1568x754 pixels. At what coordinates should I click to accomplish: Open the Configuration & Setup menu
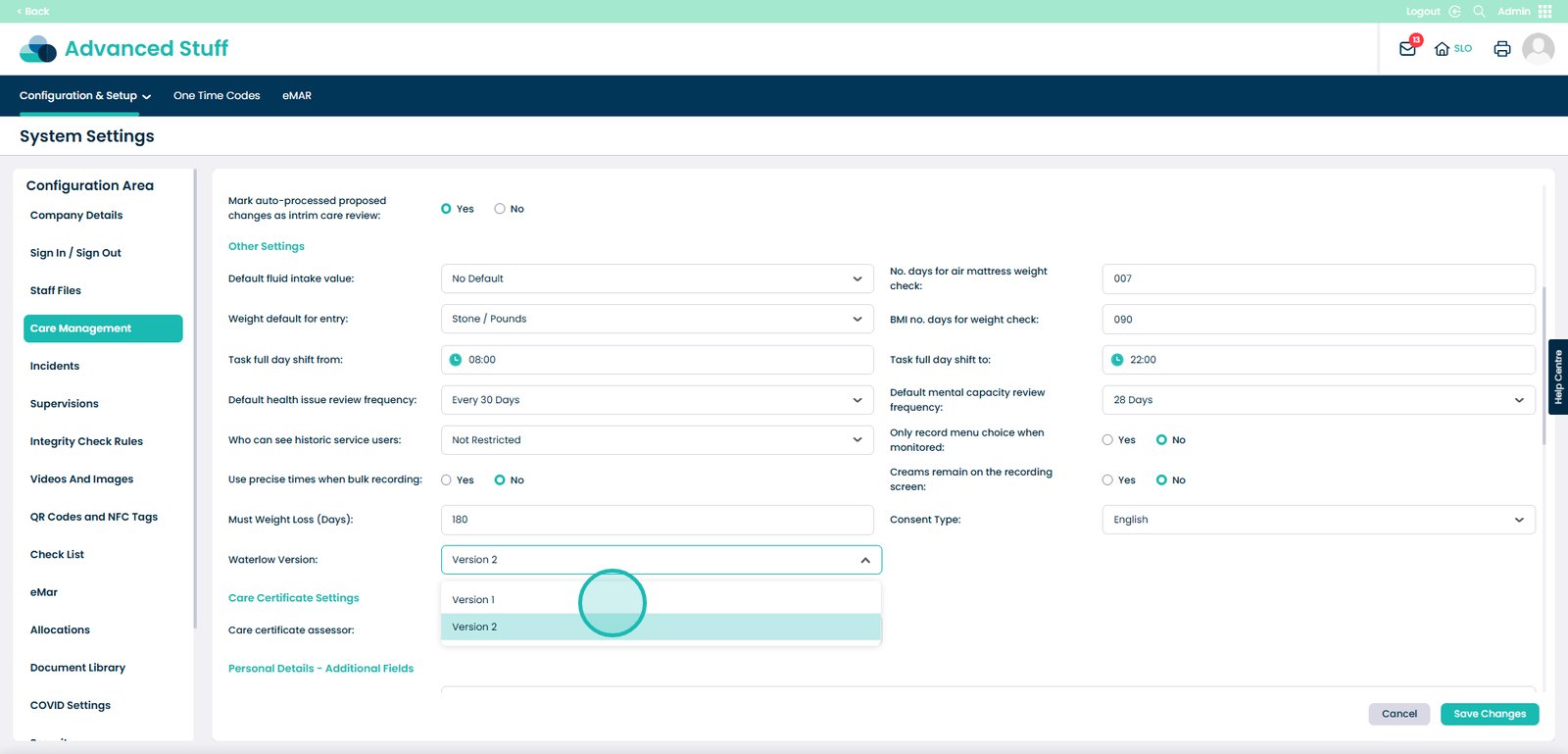[x=85, y=96]
